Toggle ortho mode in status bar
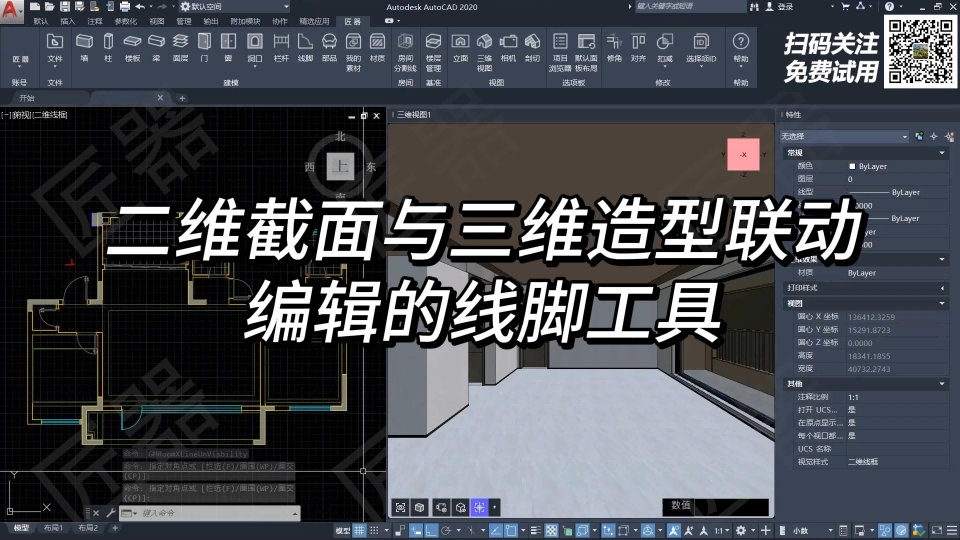960x540 pixels. pos(431,530)
